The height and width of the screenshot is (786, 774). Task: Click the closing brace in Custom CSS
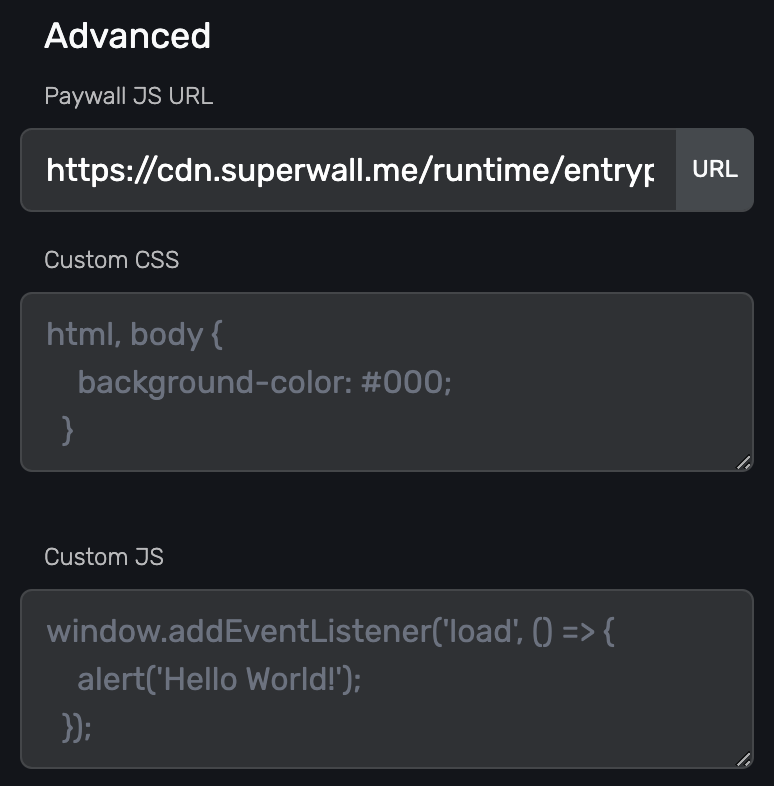coord(67,429)
